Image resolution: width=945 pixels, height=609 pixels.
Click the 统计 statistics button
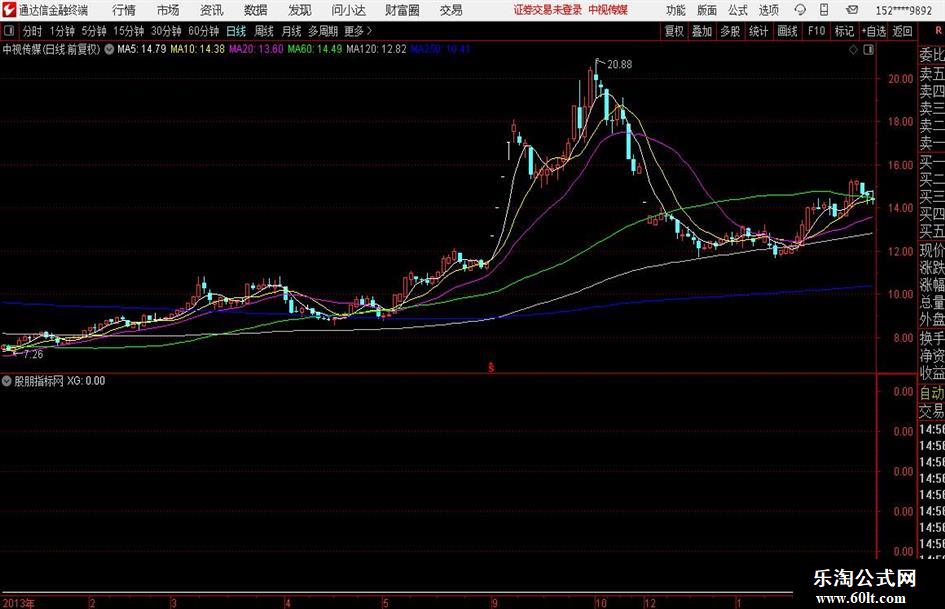click(x=758, y=31)
